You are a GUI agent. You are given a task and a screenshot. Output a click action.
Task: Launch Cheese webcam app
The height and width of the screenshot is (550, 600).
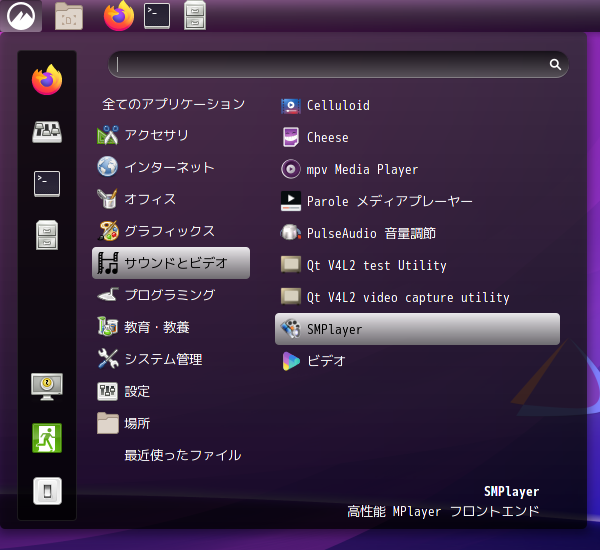click(417, 137)
